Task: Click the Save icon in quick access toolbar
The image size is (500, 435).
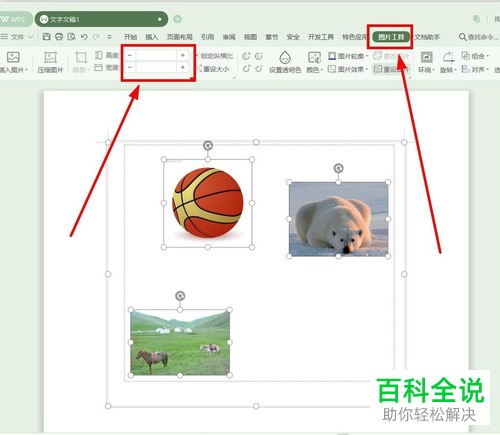Action: [x=47, y=37]
